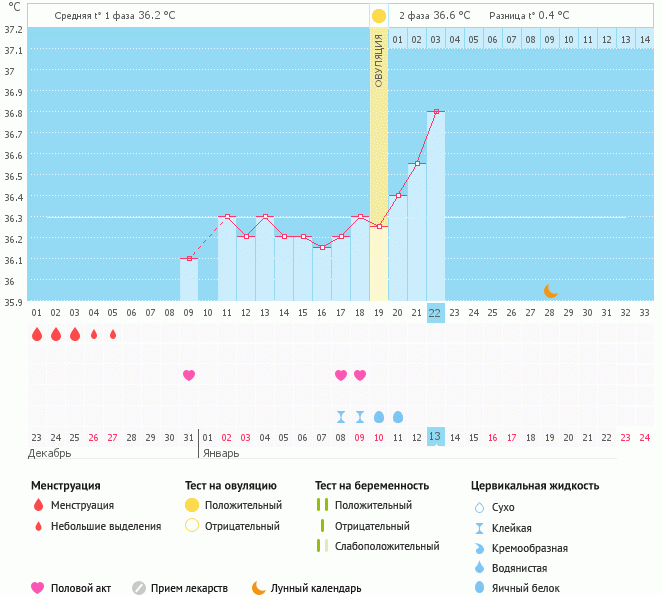
Task: Click the 'Половой акт' heart legend icon
Action: [38, 588]
